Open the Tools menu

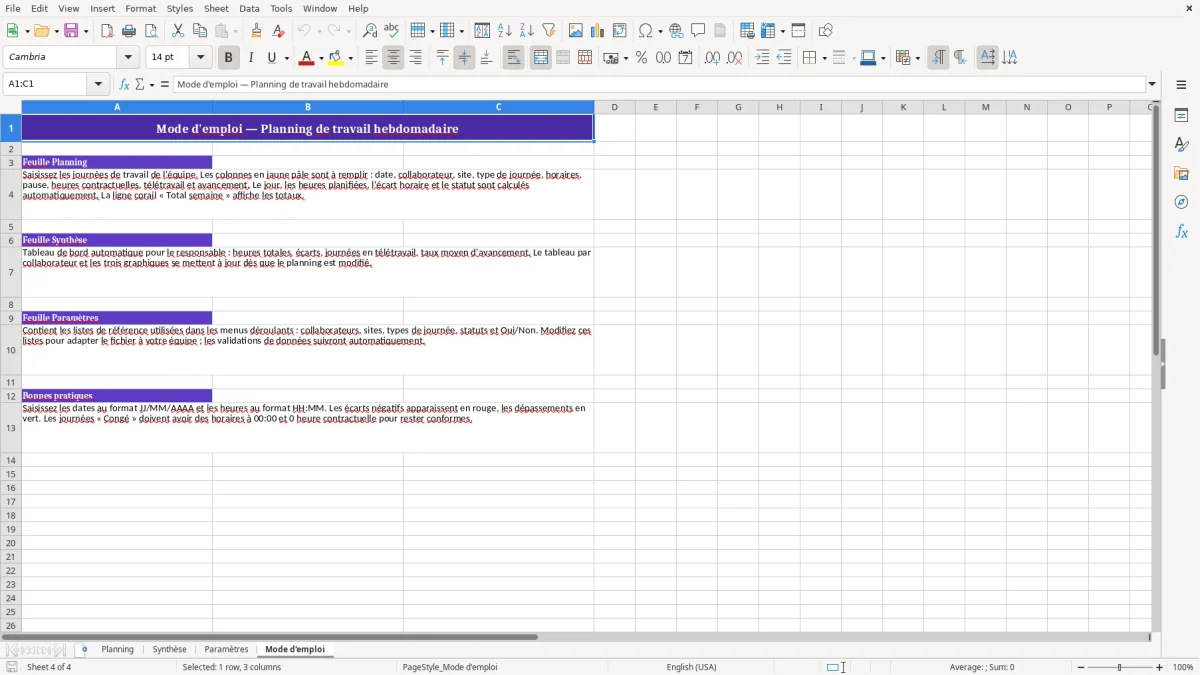[x=281, y=8]
